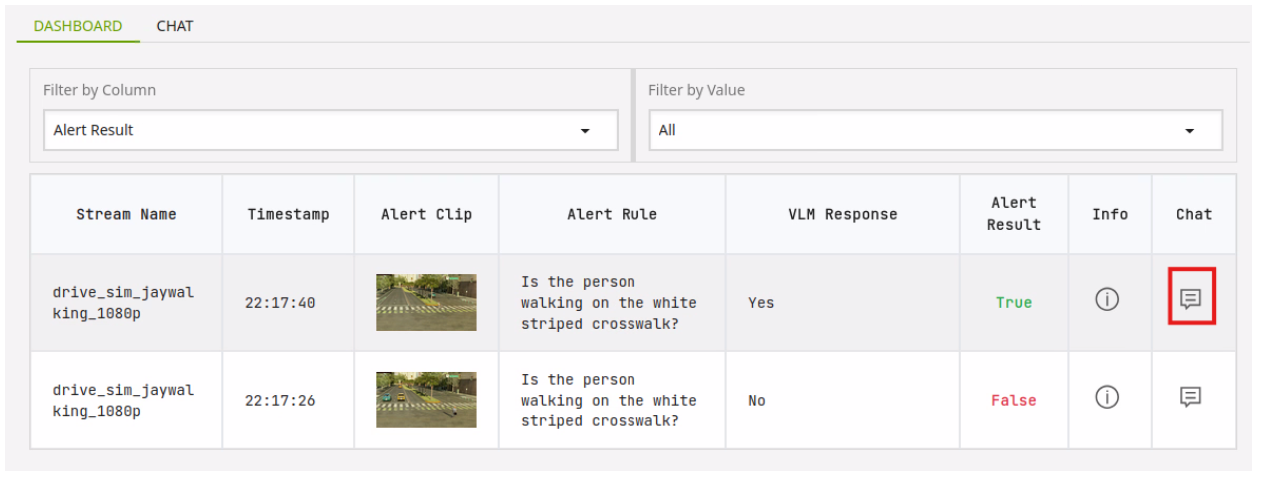This screenshot has width=1265, height=477.
Task: Select the Yes VLM response cell
Action: click(x=761, y=302)
